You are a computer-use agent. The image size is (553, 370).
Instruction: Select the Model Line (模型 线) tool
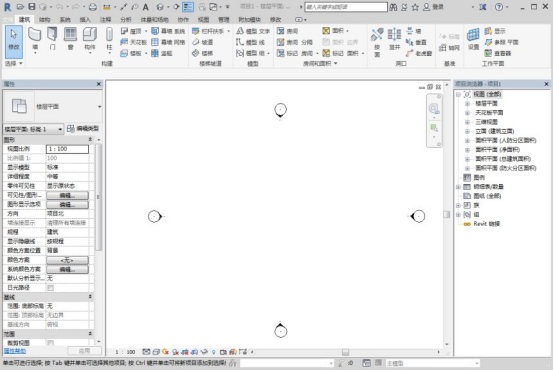pyautogui.click(x=250, y=42)
